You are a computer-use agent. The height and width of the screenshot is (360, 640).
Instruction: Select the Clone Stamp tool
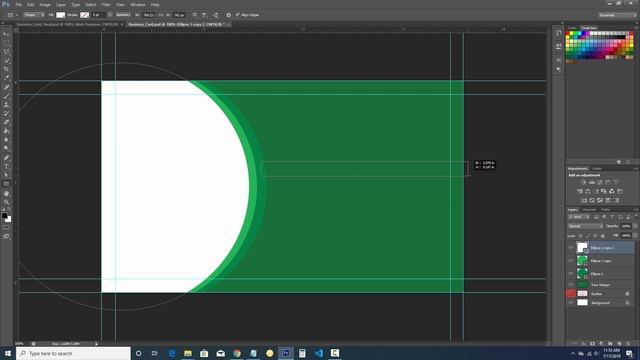(x=6, y=105)
